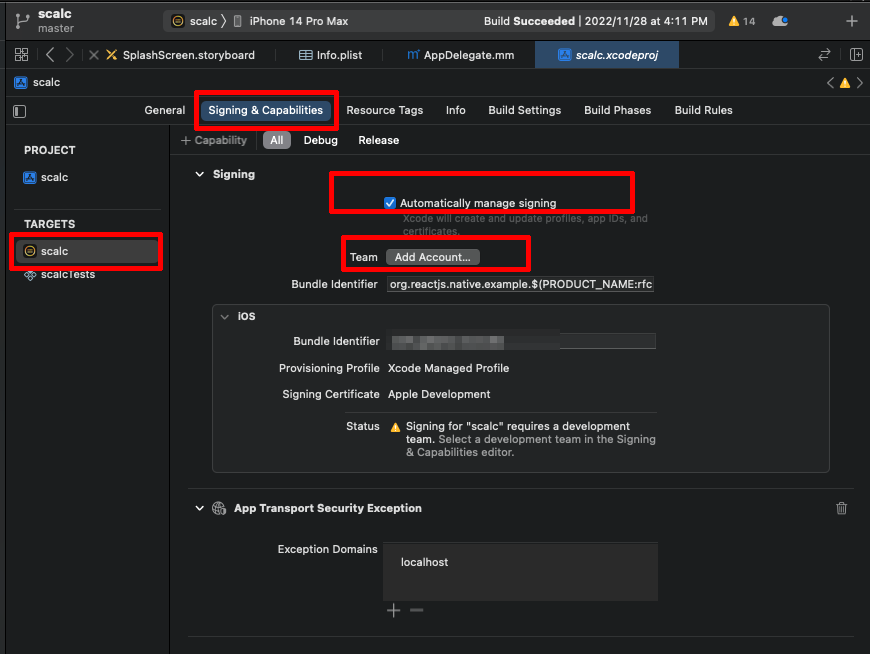Viewport: 870px width, 654px height.
Task: Delete the capability with trash icon
Action: tap(842, 508)
